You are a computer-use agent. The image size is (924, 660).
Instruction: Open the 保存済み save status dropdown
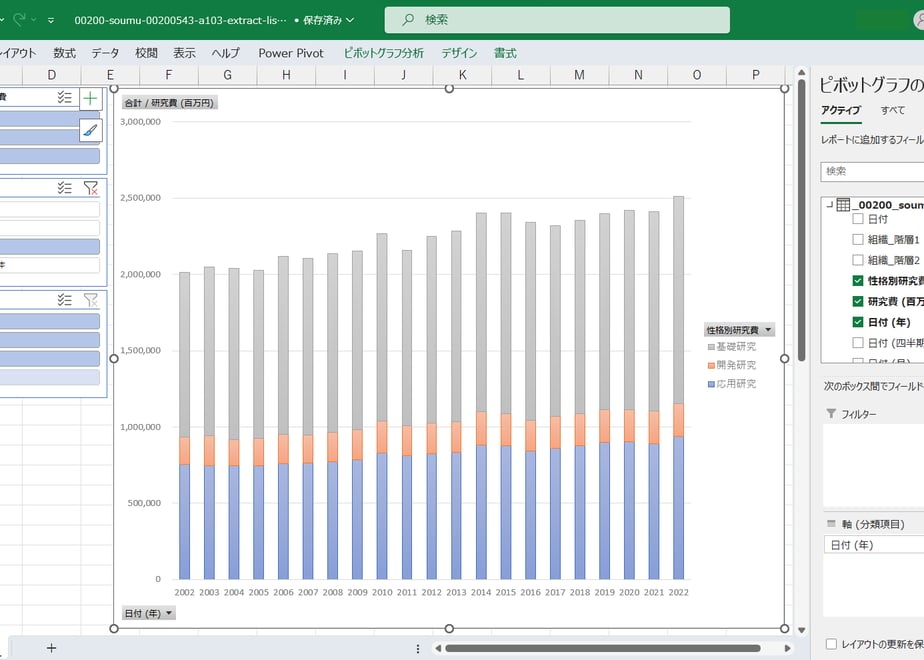pyautogui.click(x=328, y=20)
